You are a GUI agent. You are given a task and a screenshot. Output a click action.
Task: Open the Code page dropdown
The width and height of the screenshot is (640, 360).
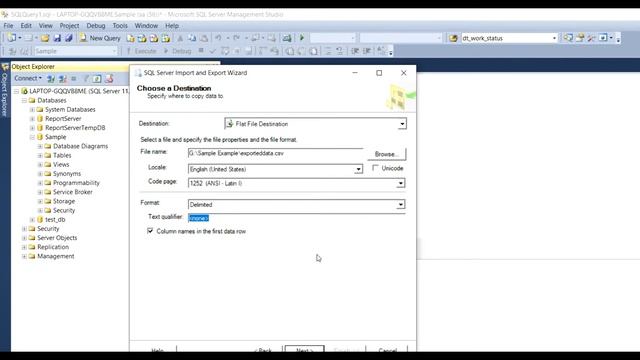pyautogui.click(x=400, y=183)
